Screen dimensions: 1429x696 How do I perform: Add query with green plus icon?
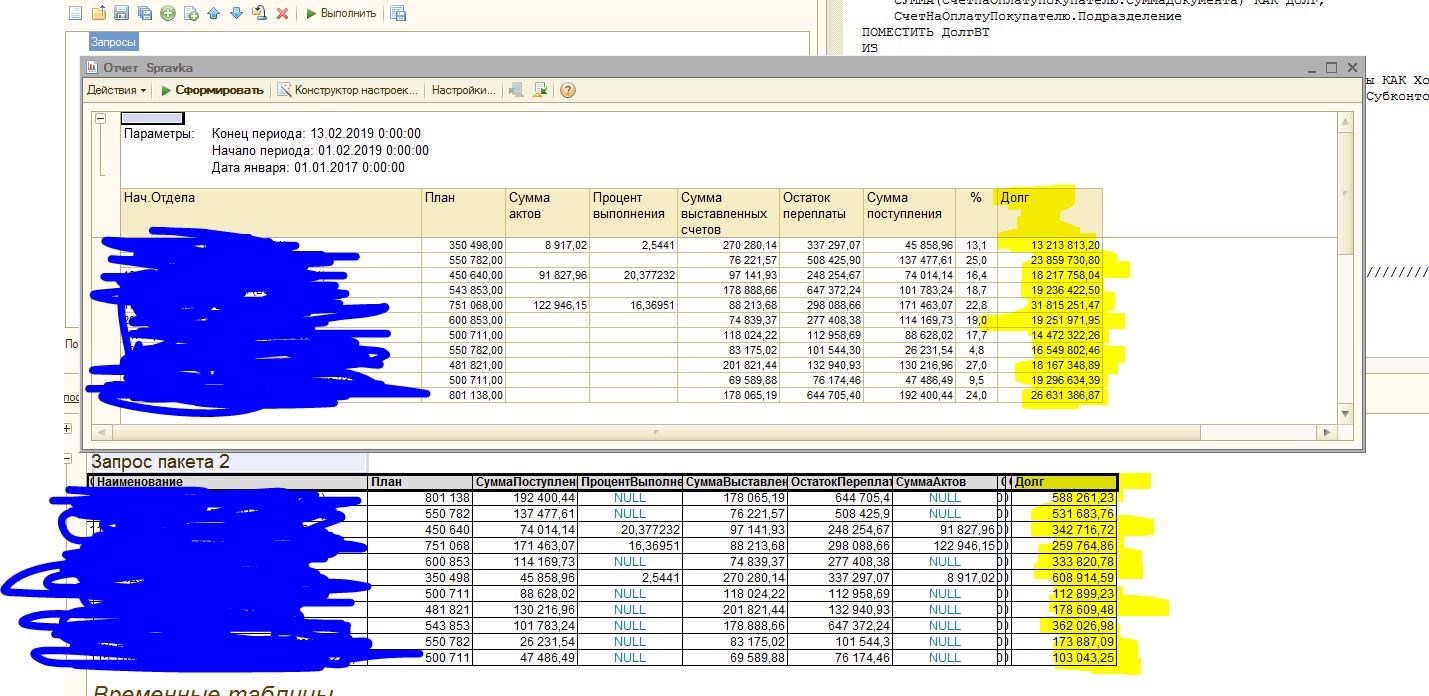(167, 13)
